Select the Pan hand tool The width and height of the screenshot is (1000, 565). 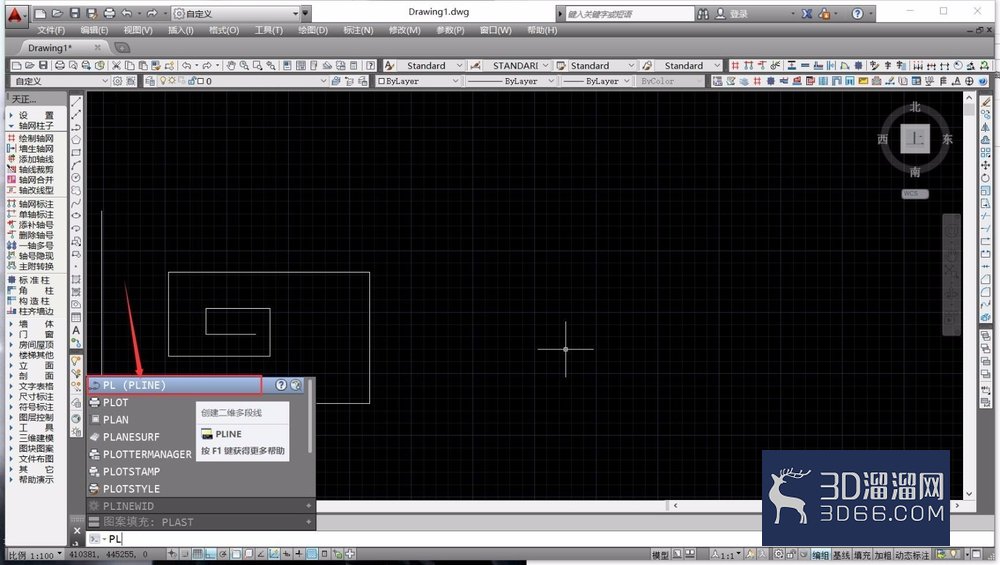pyautogui.click(x=230, y=65)
